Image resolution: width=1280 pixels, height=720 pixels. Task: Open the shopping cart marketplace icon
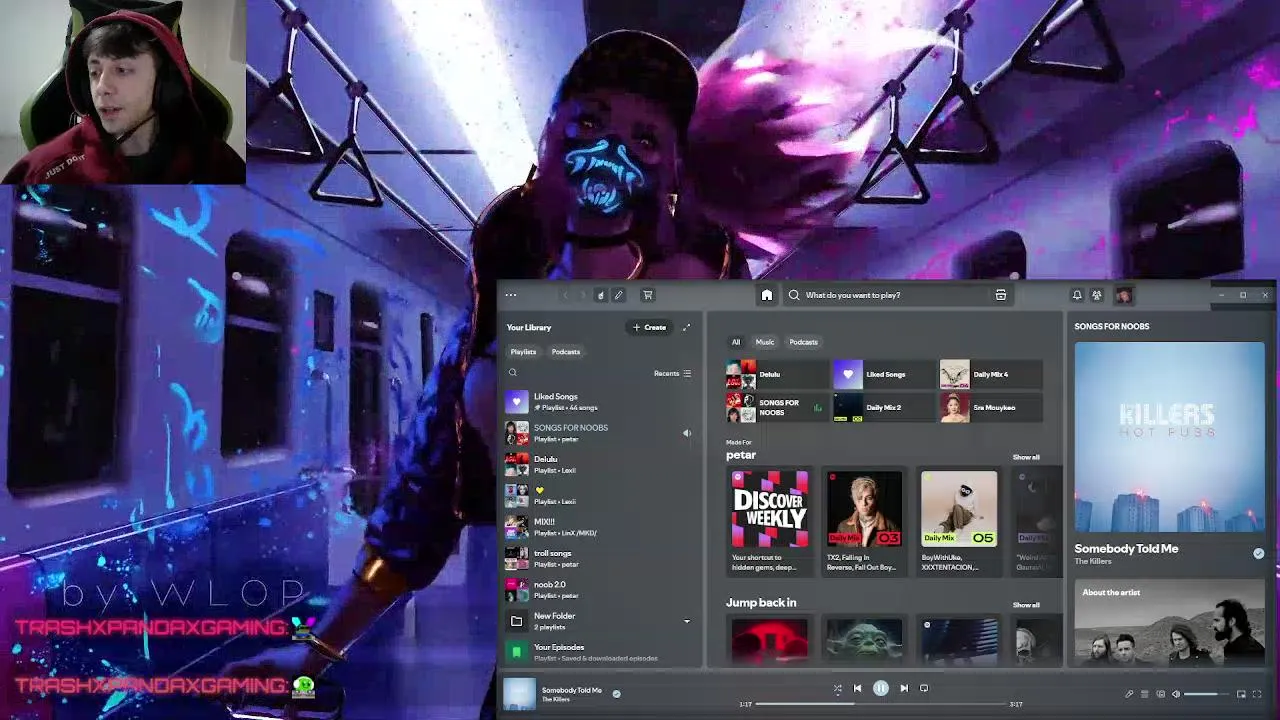(x=648, y=295)
